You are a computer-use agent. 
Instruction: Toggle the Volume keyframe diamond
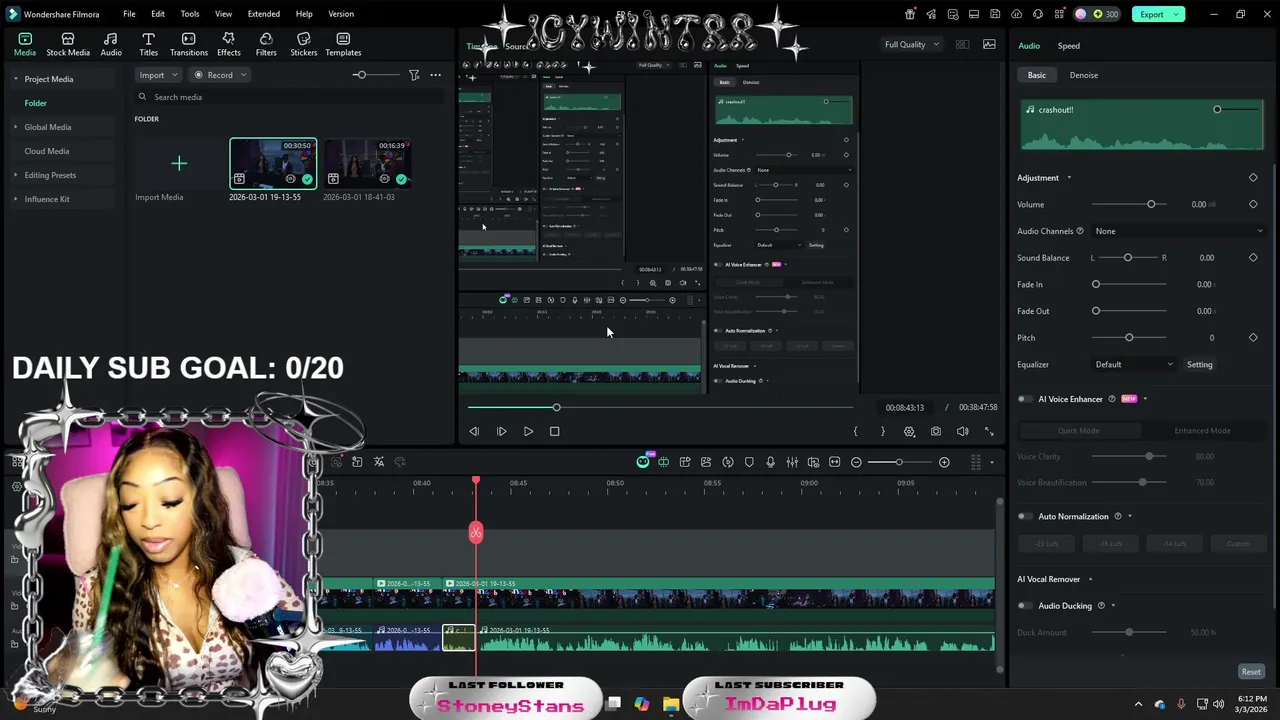1253,204
